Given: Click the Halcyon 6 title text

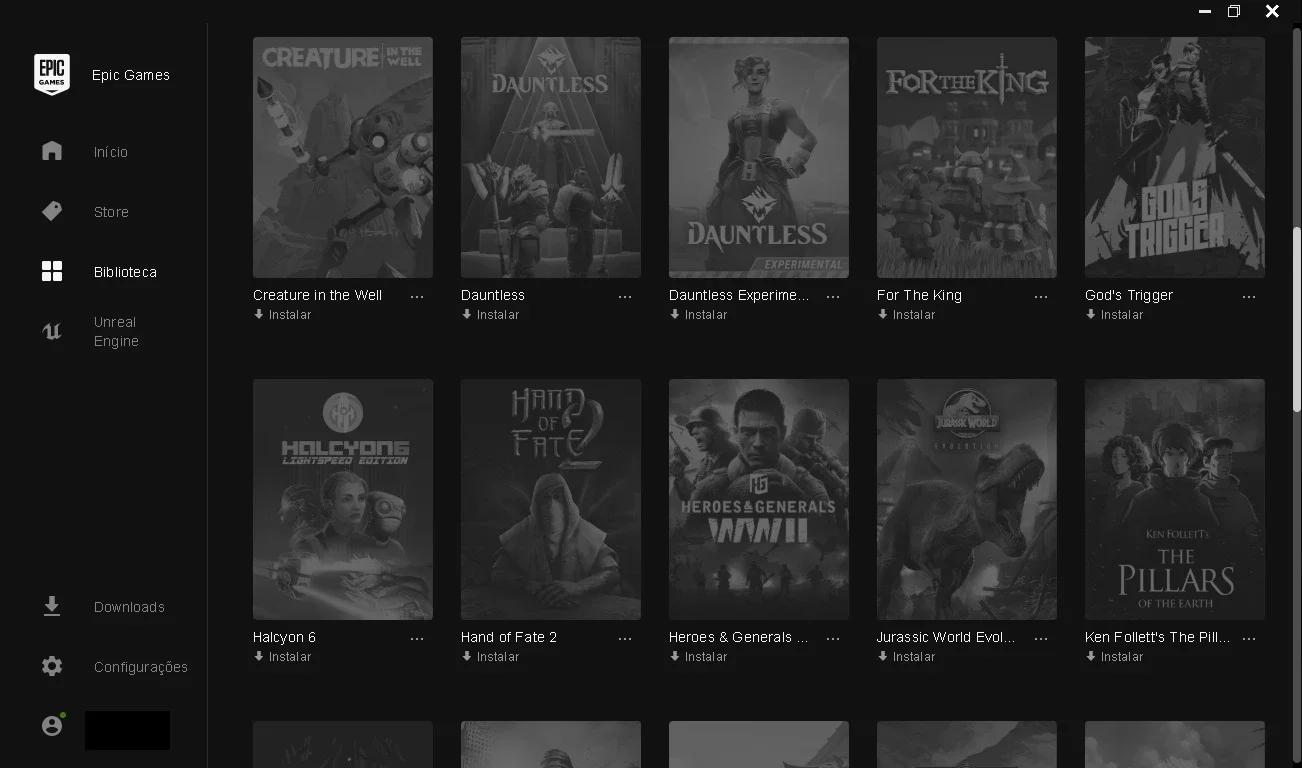Looking at the screenshot, I should tap(284, 637).
